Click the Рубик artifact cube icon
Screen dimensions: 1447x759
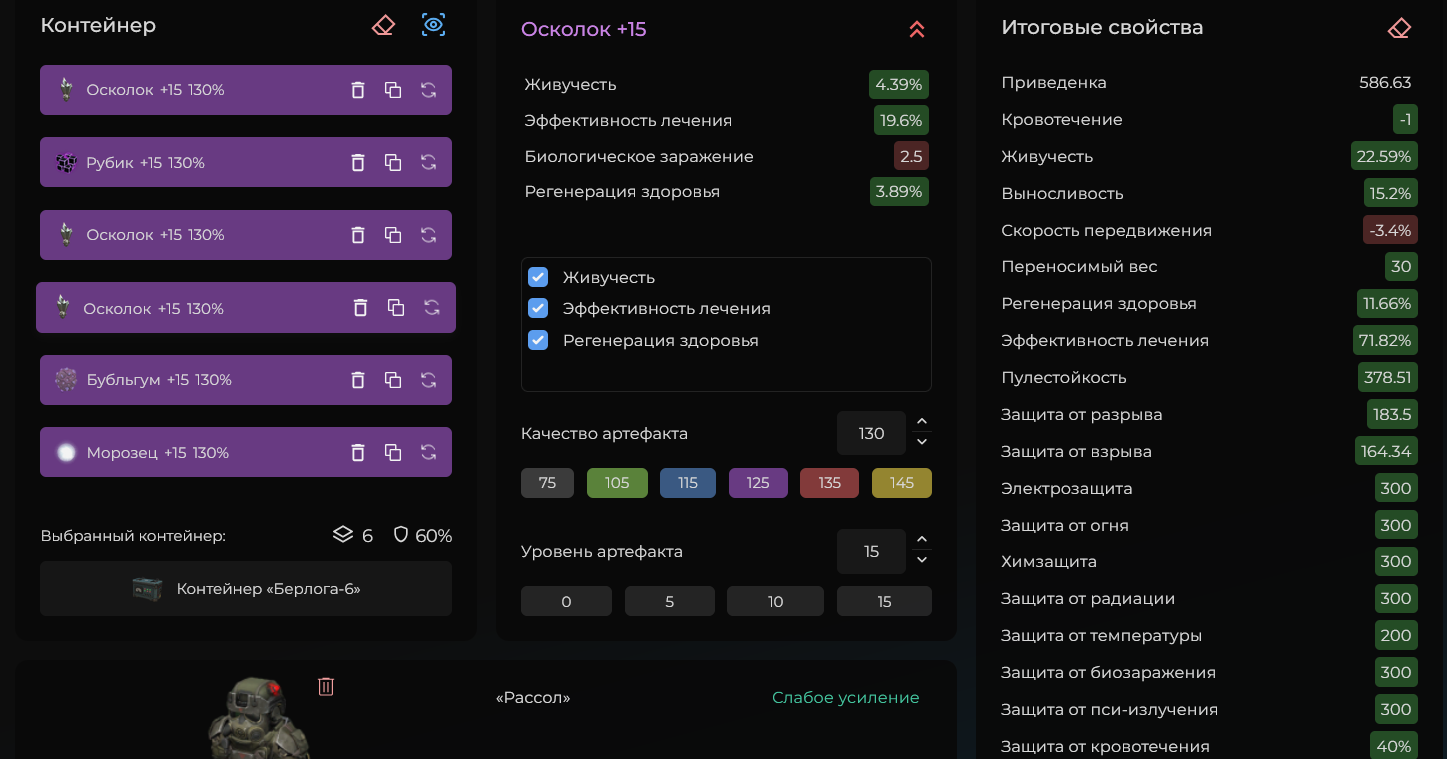click(66, 163)
